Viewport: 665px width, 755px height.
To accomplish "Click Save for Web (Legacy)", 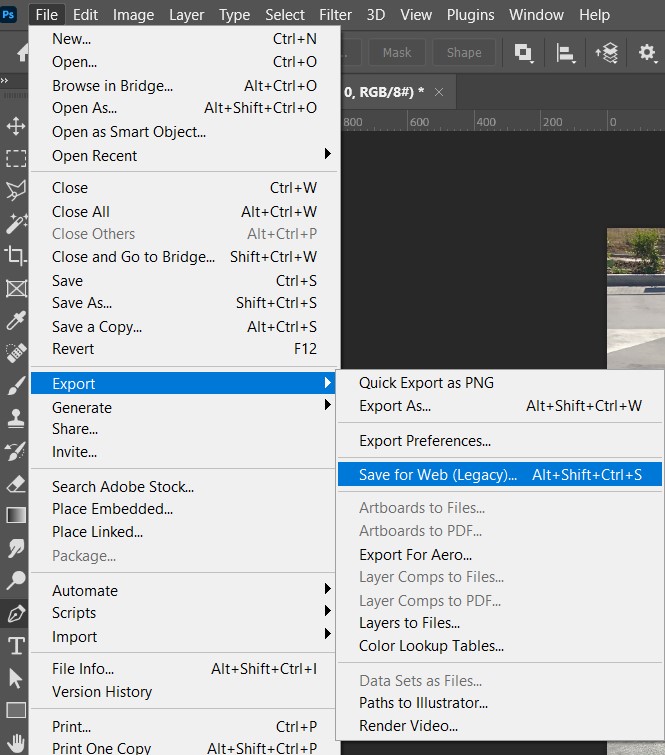I will click(x=438, y=475).
